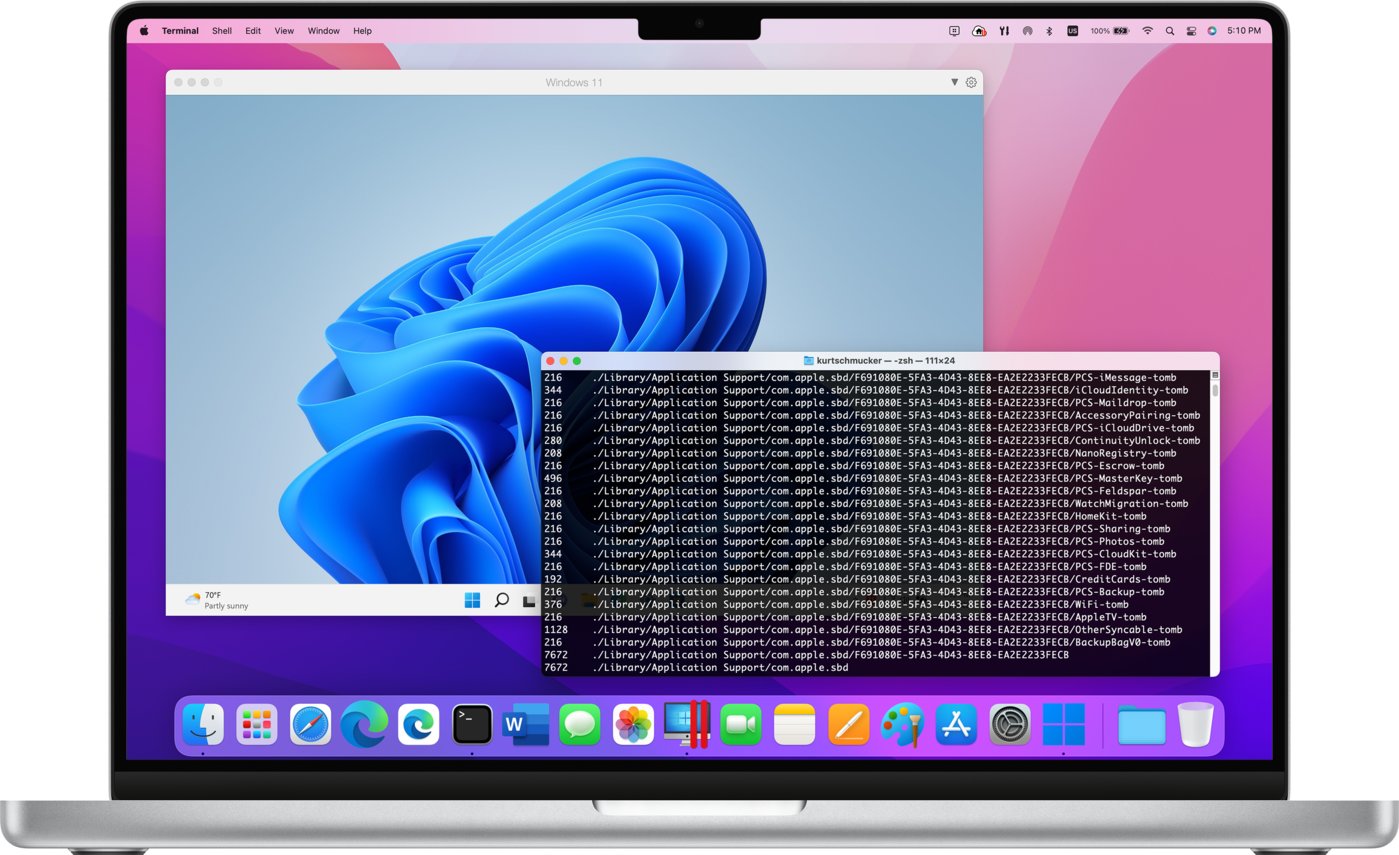
Task: Click the ContinuityUnlock-tomb output line
Action: pos(872,441)
